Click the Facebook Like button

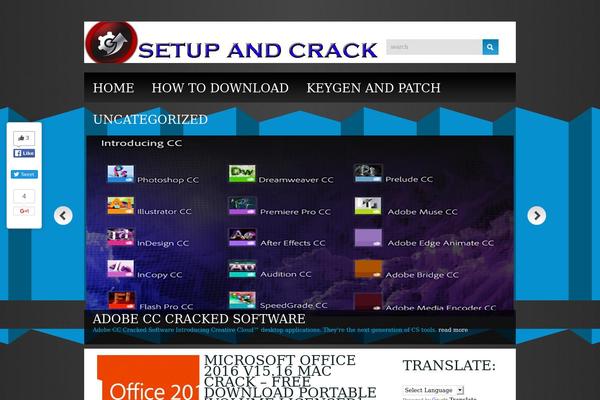point(24,153)
